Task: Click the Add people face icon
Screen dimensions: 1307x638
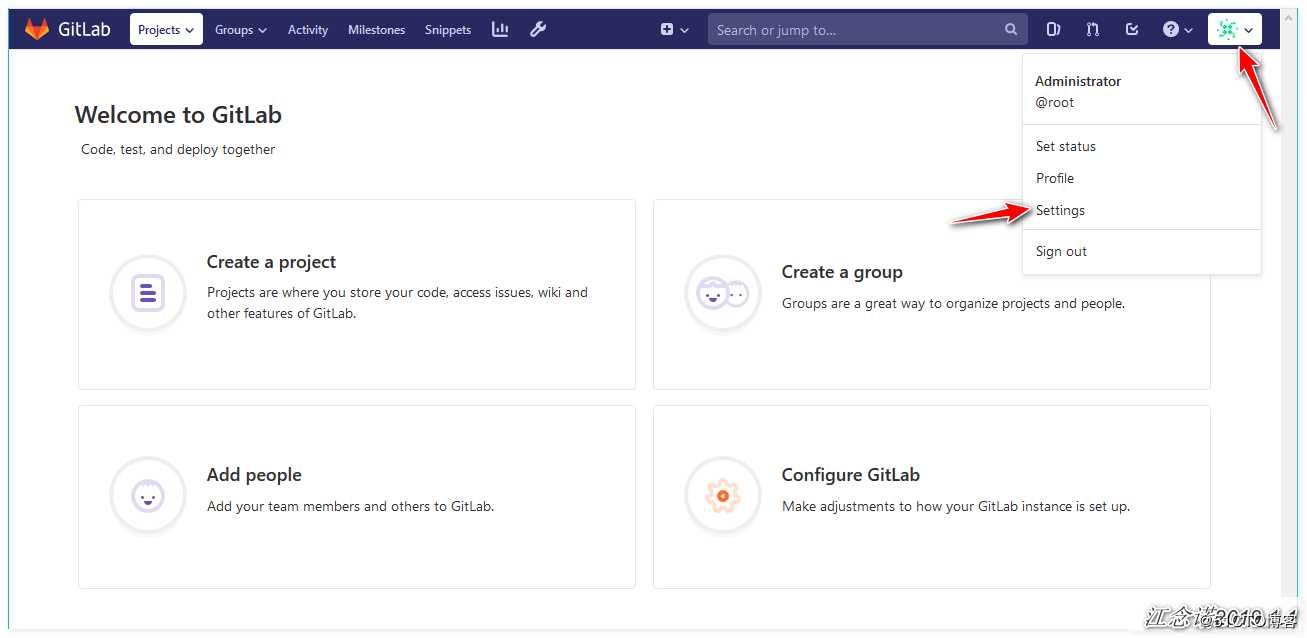Action: 148,495
